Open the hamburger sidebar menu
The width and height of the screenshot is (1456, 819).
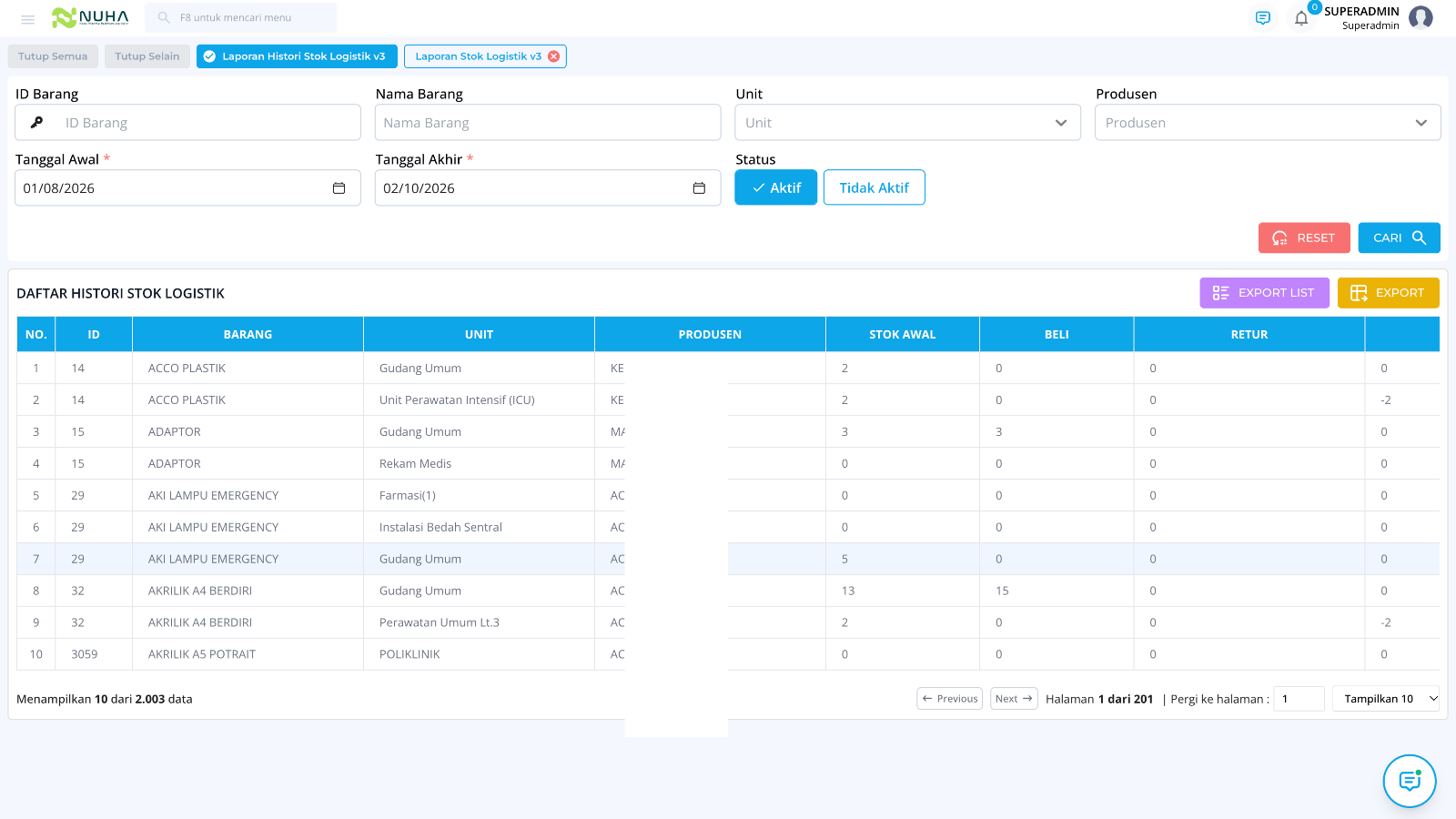tap(27, 18)
